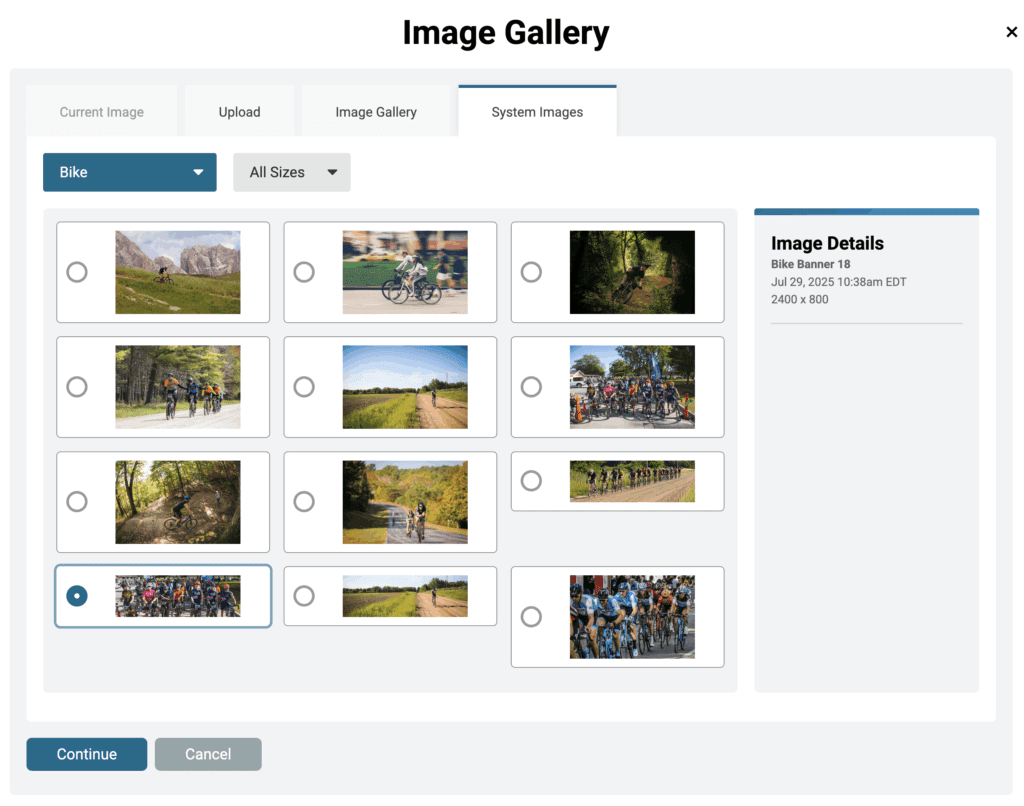Select radio for blue sky dirt road image
The width and height of the screenshot is (1024, 806).
click(x=304, y=387)
